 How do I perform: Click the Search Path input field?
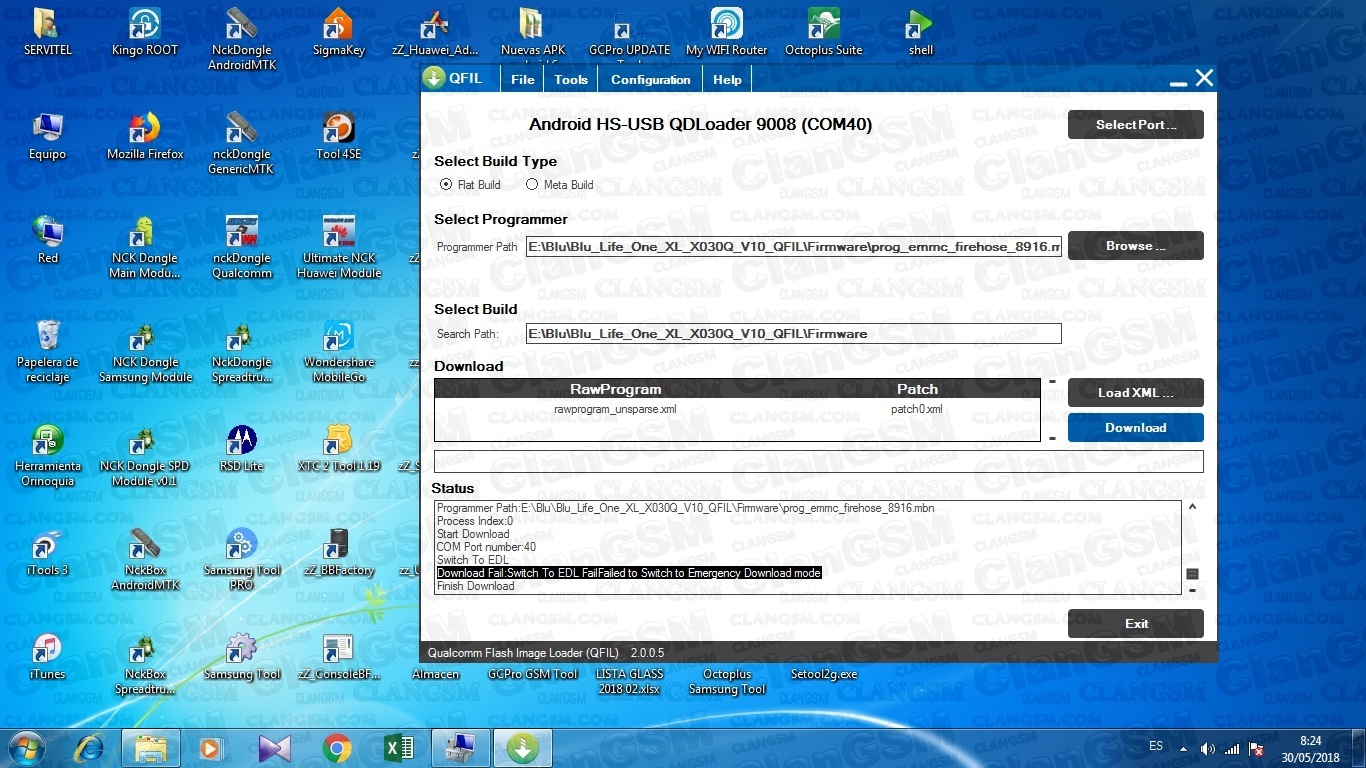pos(794,333)
